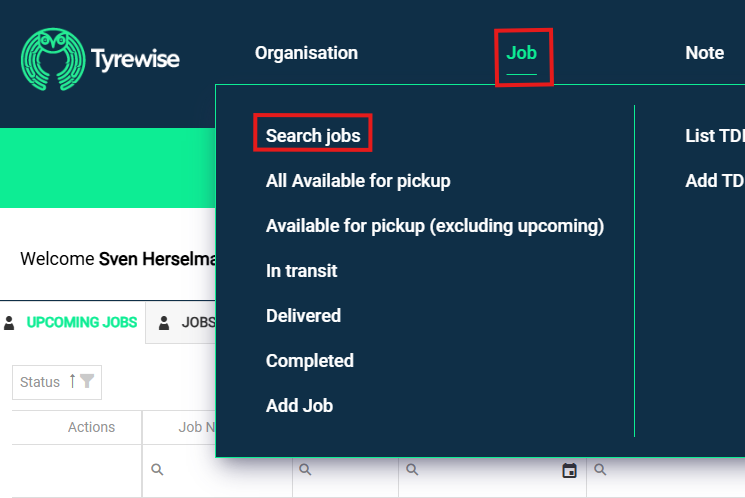The width and height of the screenshot is (745, 498).
Task: Click the search icon left of the calendar
Action: tap(413, 470)
